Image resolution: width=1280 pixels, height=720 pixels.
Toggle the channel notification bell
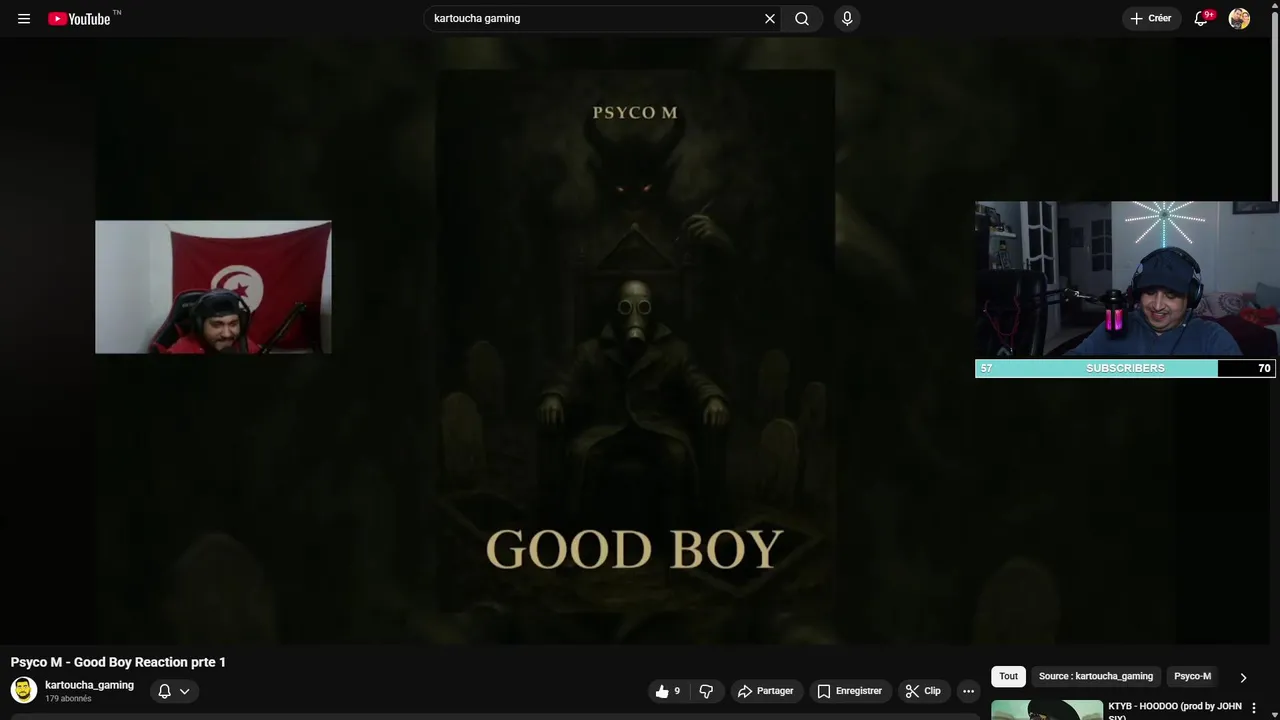(164, 691)
